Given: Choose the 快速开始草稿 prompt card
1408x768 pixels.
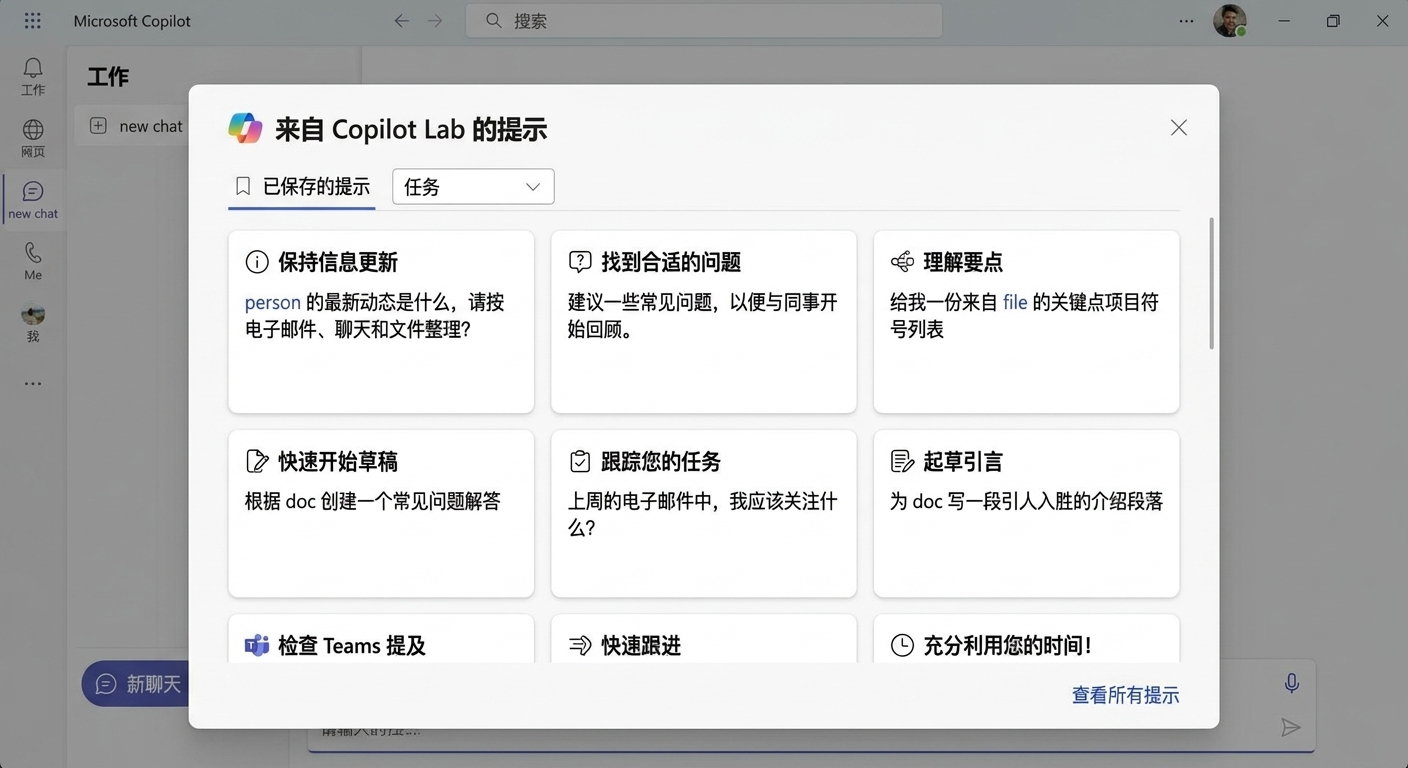Looking at the screenshot, I should click(381, 514).
